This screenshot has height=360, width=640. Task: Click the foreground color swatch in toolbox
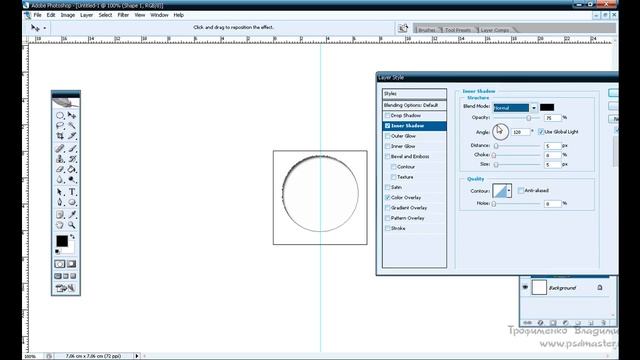pyautogui.click(x=62, y=241)
